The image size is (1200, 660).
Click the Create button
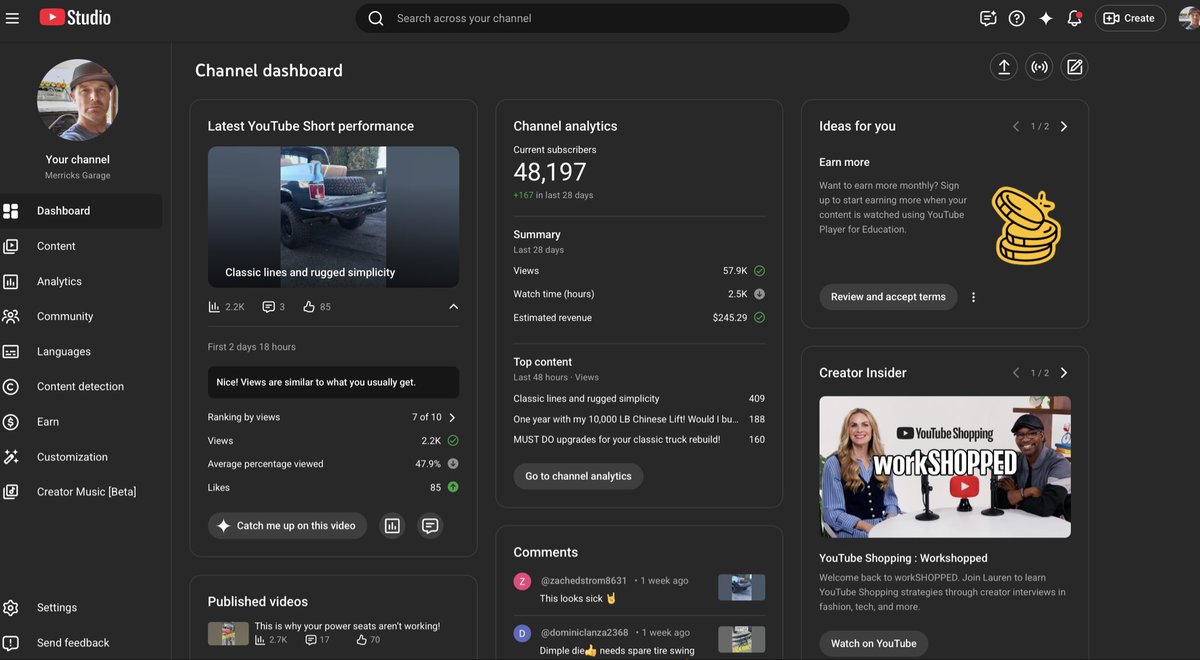tap(1129, 18)
